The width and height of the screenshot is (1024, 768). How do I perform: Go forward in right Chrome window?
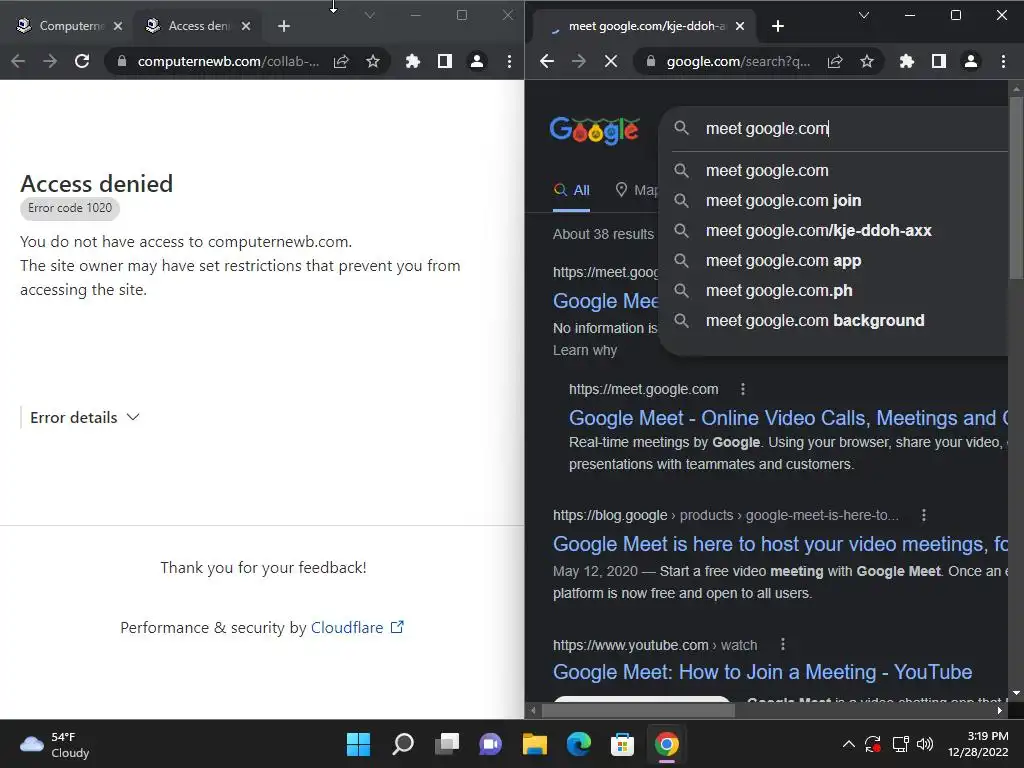579,61
